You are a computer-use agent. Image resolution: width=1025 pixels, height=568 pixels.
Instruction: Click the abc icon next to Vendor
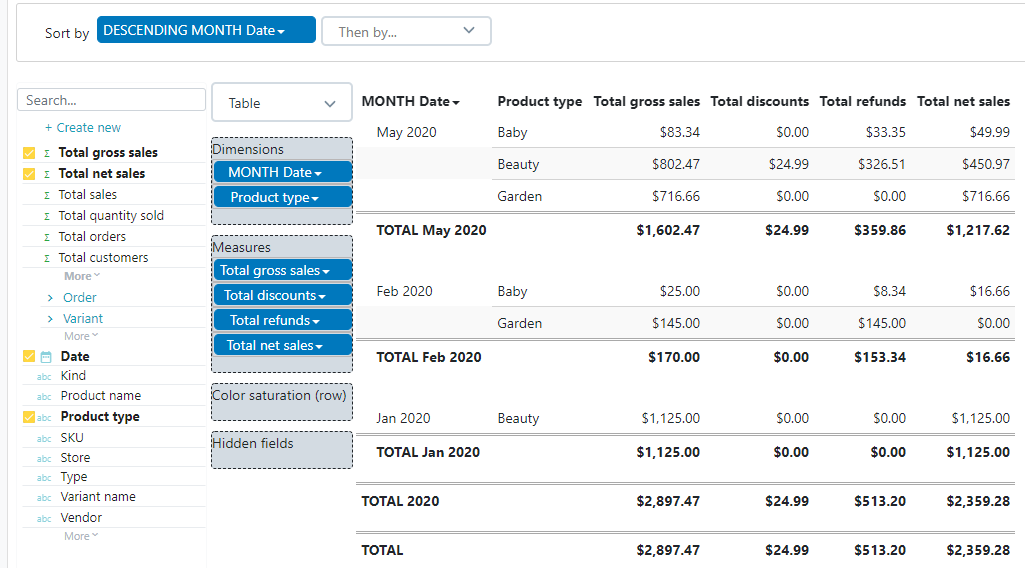(x=44, y=519)
